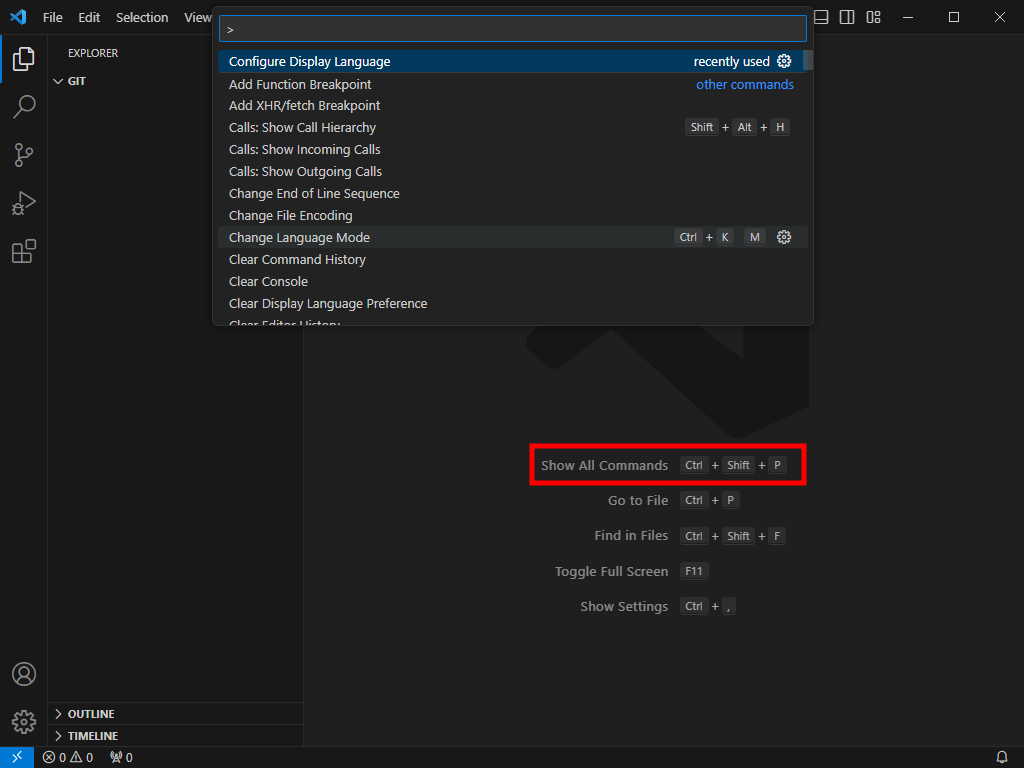The height and width of the screenshot is (768, 1024).
Task: Select Add Function Breakpoint command
Action: [513, 84]
